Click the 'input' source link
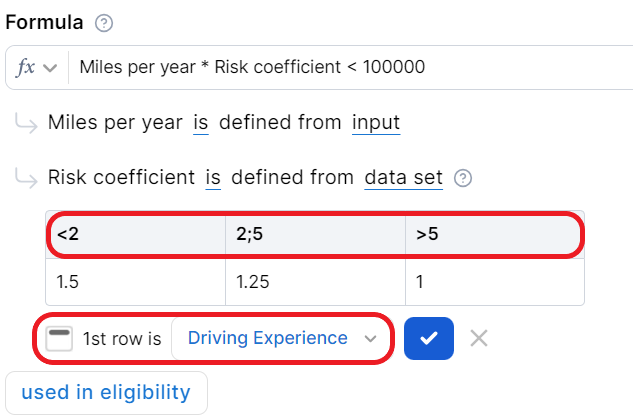The height and width of the screenshot is (415, 633). (376, 123)
